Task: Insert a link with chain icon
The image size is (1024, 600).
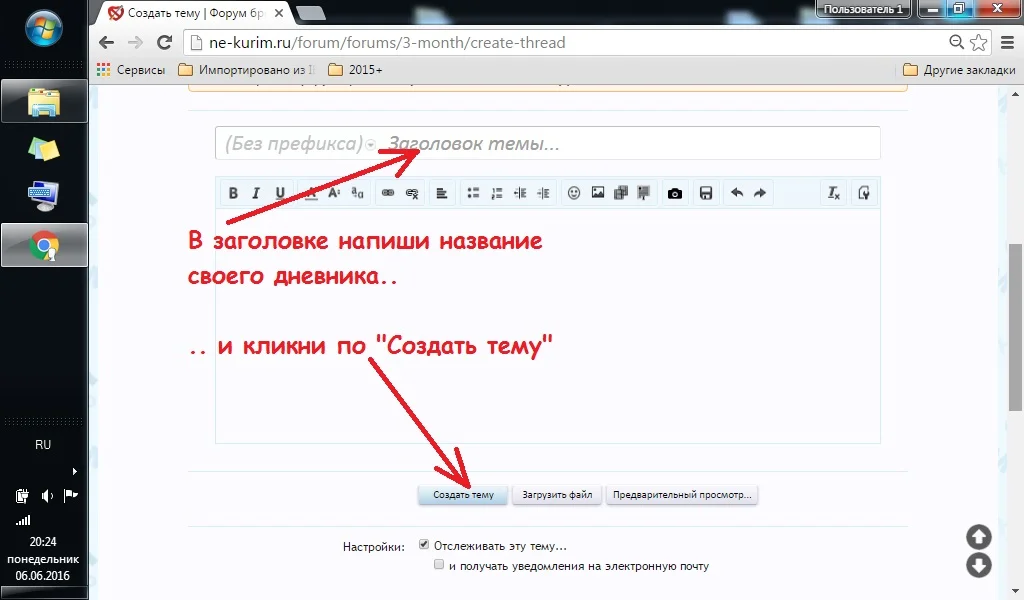Action: (x=388, y=193)
